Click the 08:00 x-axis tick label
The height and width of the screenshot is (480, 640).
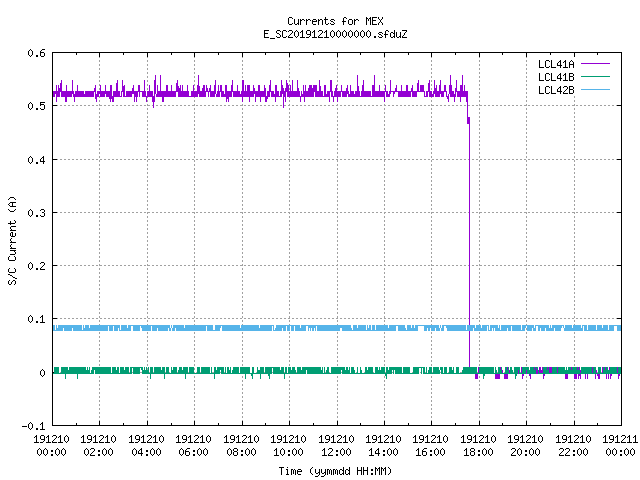pos(241,452)
